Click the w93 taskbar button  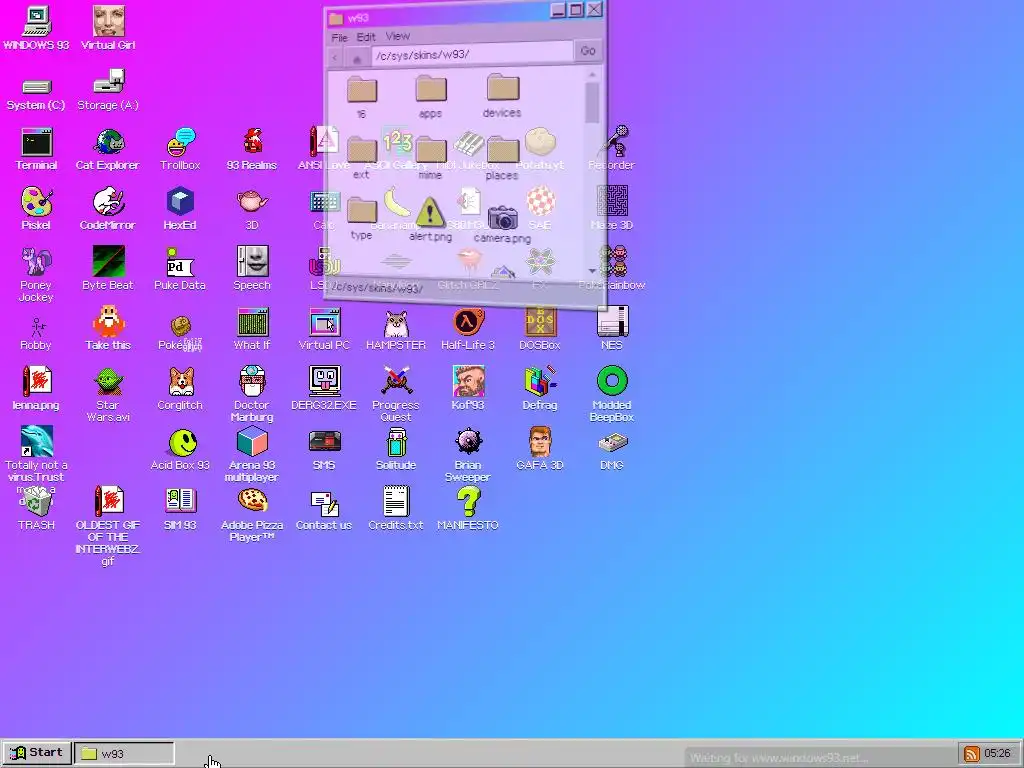pyautogui.click(x=124, y=753)
